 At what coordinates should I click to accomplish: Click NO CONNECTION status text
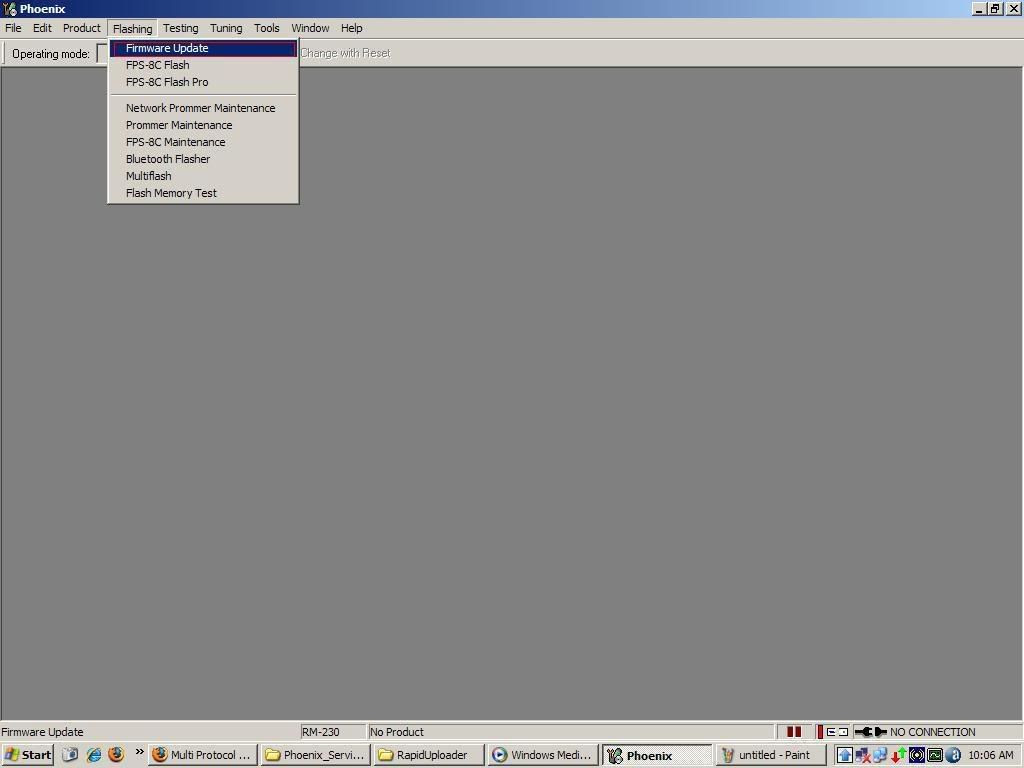coord(933,732)
